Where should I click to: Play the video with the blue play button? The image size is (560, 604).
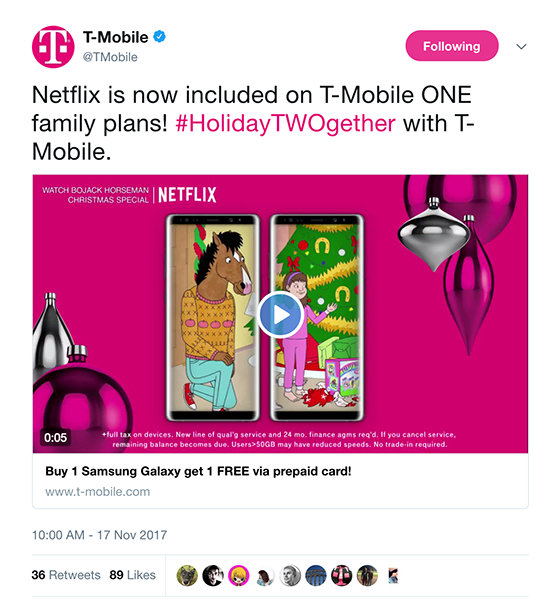click(x=280, y=315)
